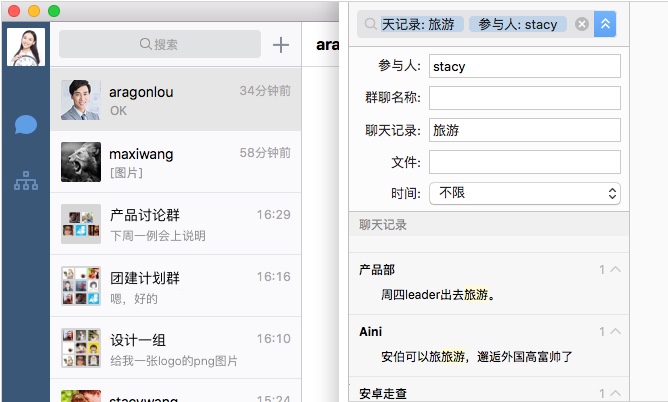This screenshot has width=668, height=402.
Task: Click aragonlou's avatar photo
Action: coord(81,100)
